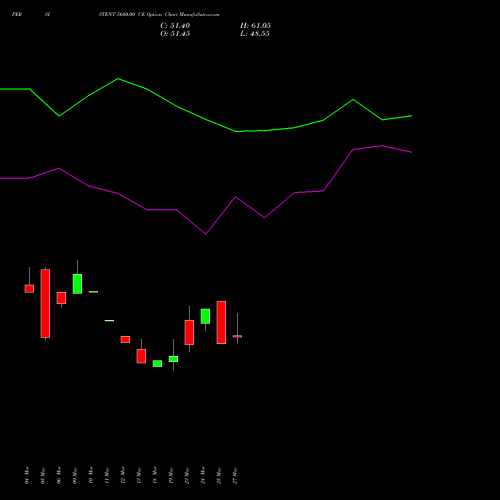The height and width of the screenshot is (500, 500).
Task: Click the open value O: 51.45
Action: (175, 34)
